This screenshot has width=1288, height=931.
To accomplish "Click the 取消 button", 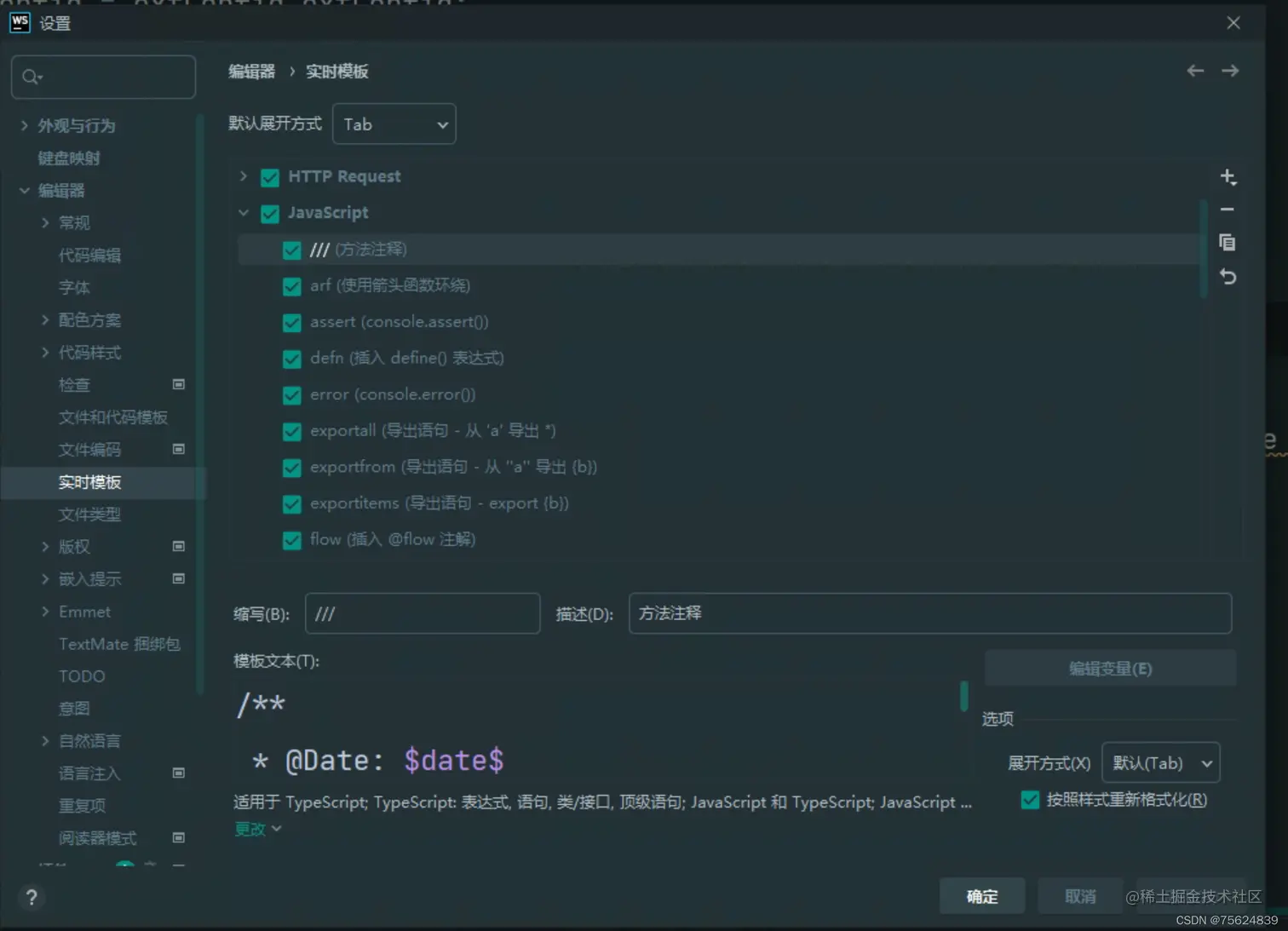I will coord(1080,896).
